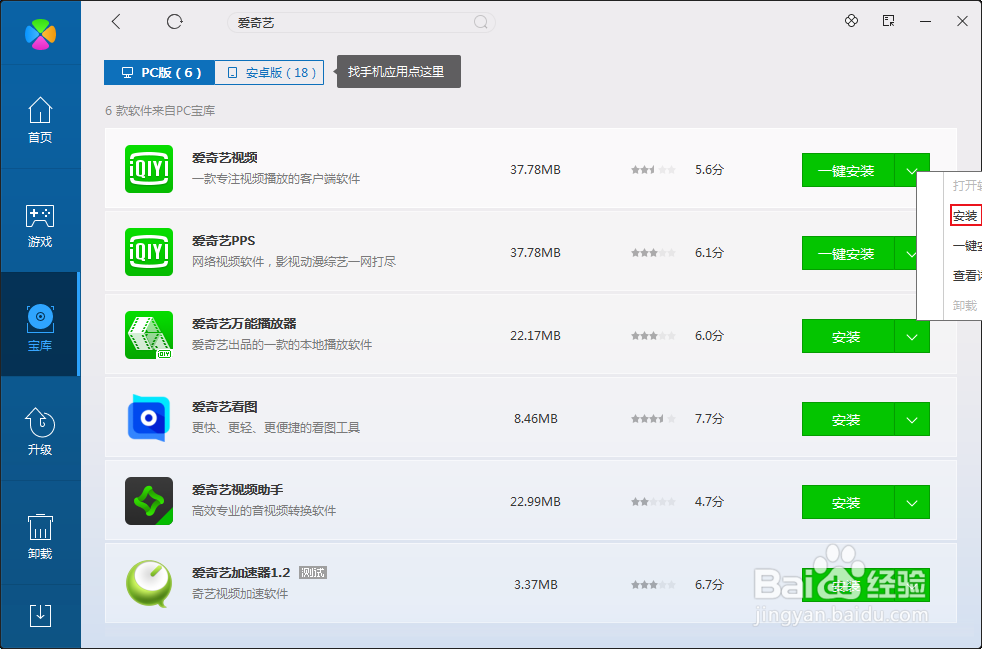Viewport: 982px width, 649px height.
Task: Open the skin icon in title bar
Action: [851, 21]
